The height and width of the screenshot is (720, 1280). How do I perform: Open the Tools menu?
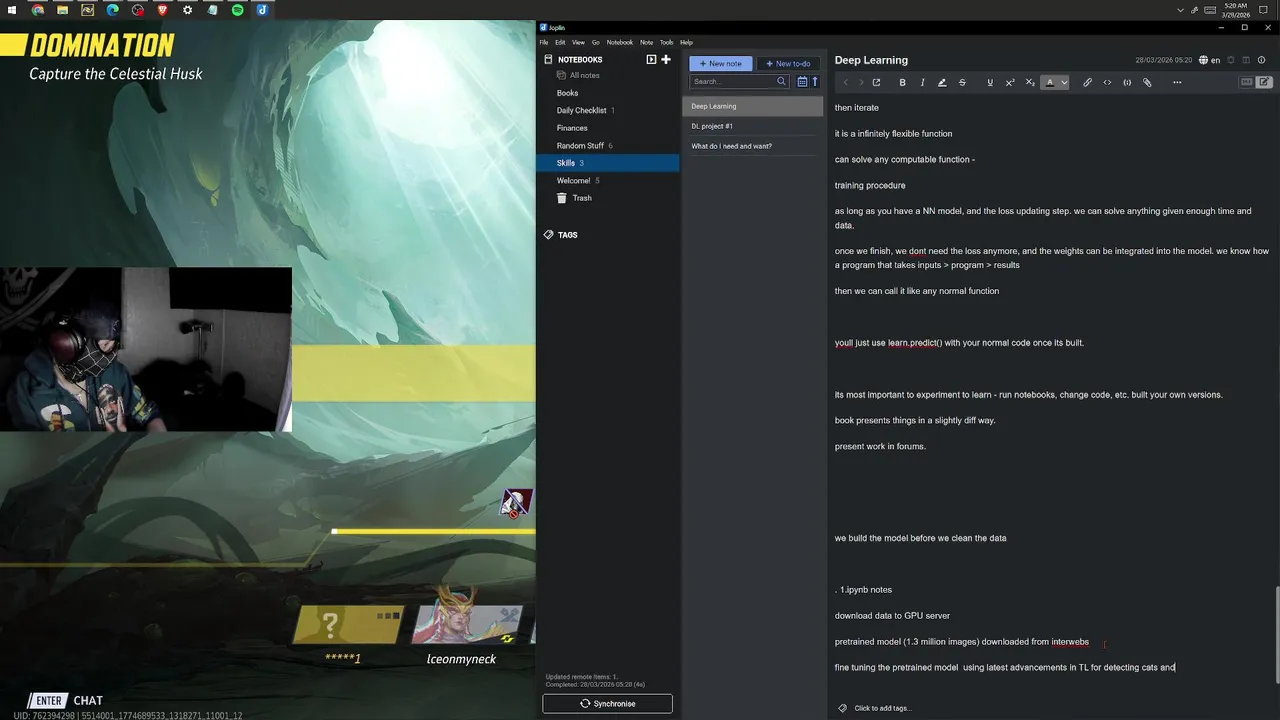click(666, 42)
